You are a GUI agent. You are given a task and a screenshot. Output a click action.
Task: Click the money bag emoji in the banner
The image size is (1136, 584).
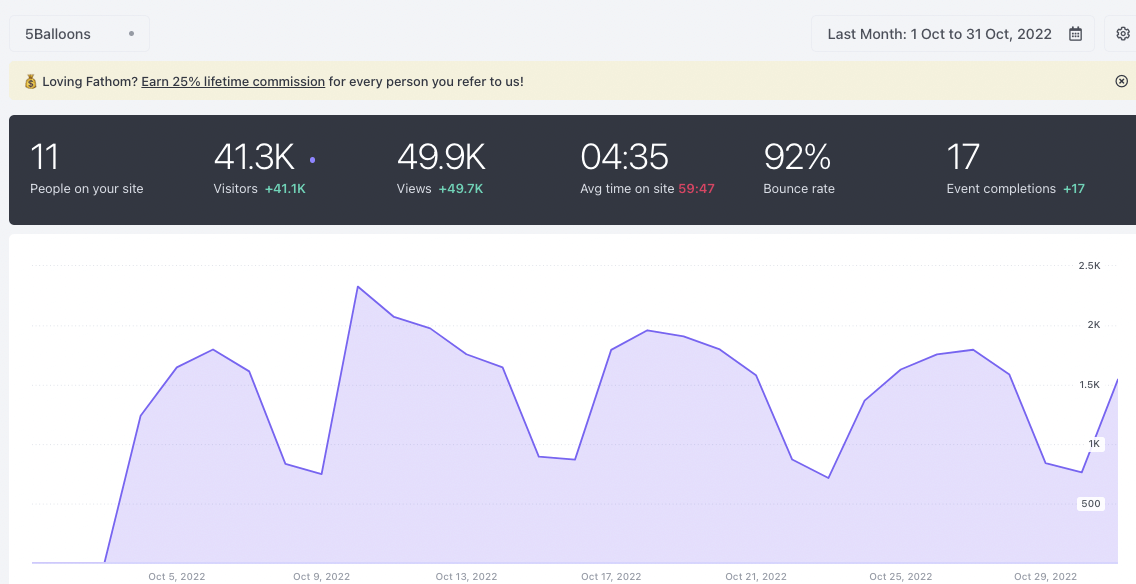[x=29, y=81]
